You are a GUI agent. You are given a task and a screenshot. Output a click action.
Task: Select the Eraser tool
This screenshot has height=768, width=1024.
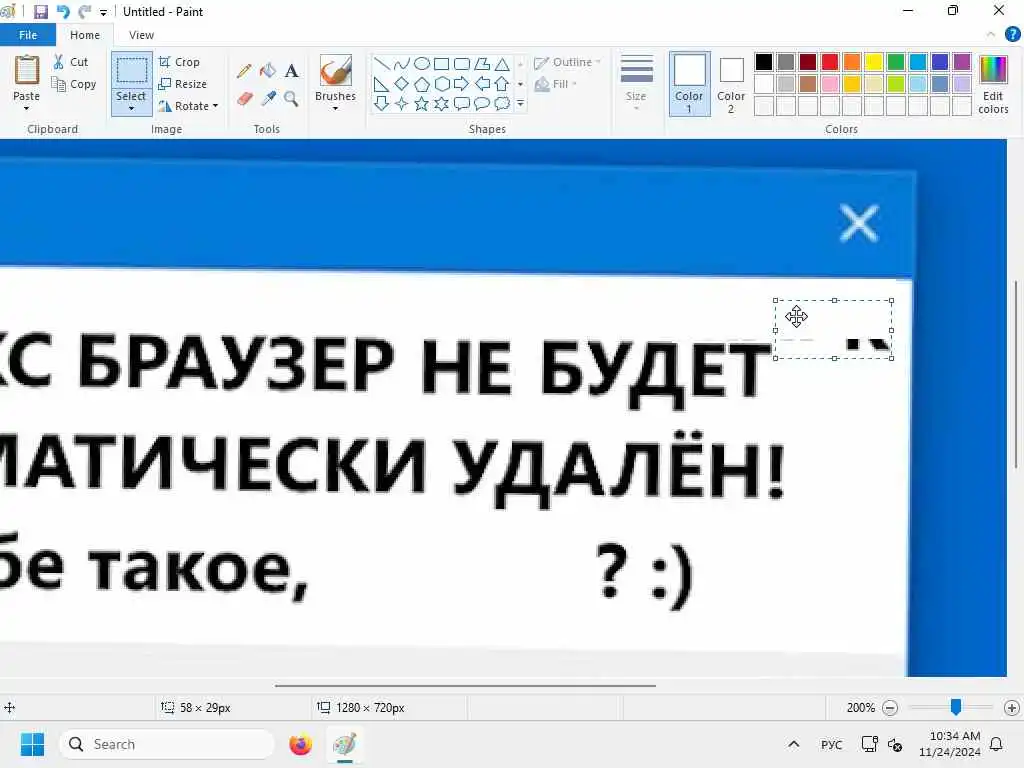click(x=244, y=99)
